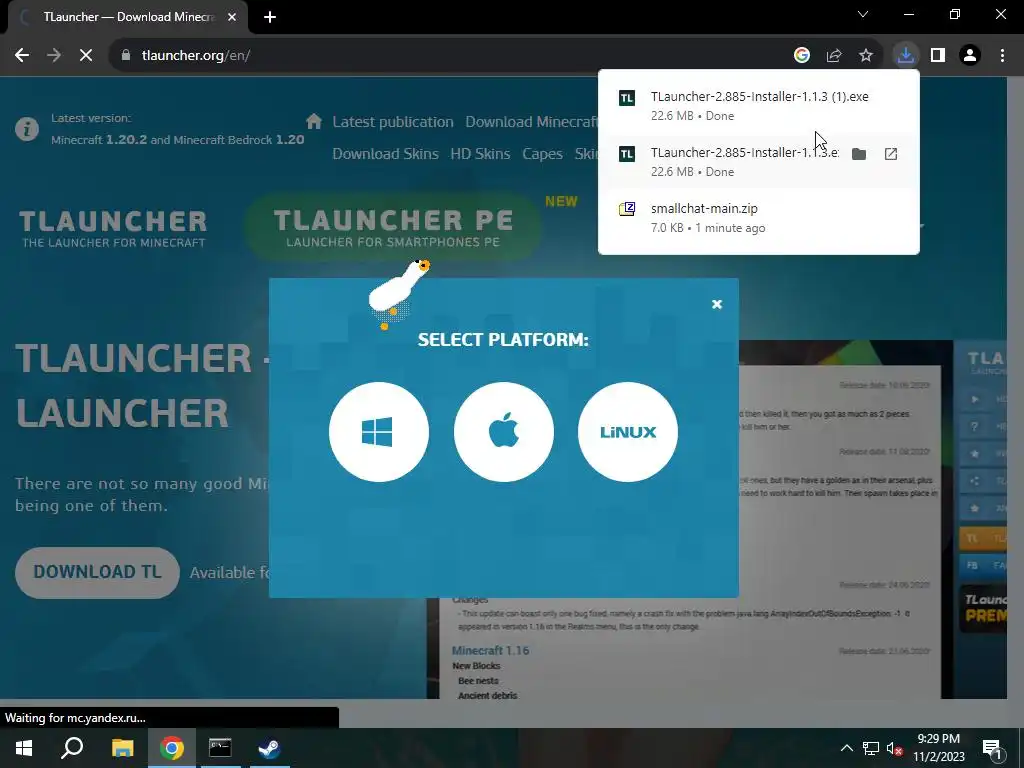Click the Chrome taskbar icon
This screenshot has width=1024, height=768.
[x=172, y=748]
